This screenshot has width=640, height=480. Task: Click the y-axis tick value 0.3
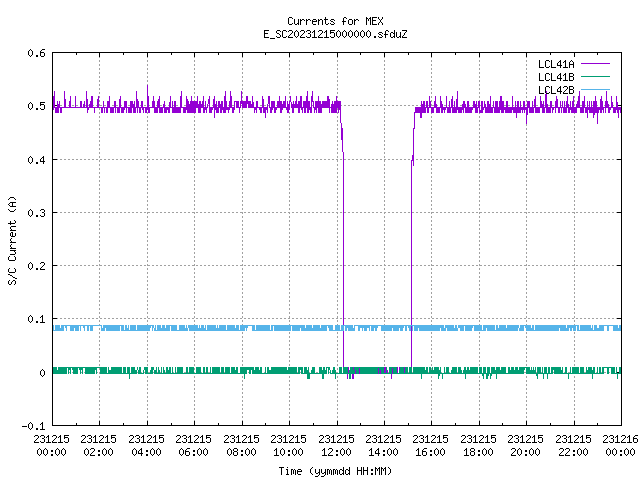(36, 213)
